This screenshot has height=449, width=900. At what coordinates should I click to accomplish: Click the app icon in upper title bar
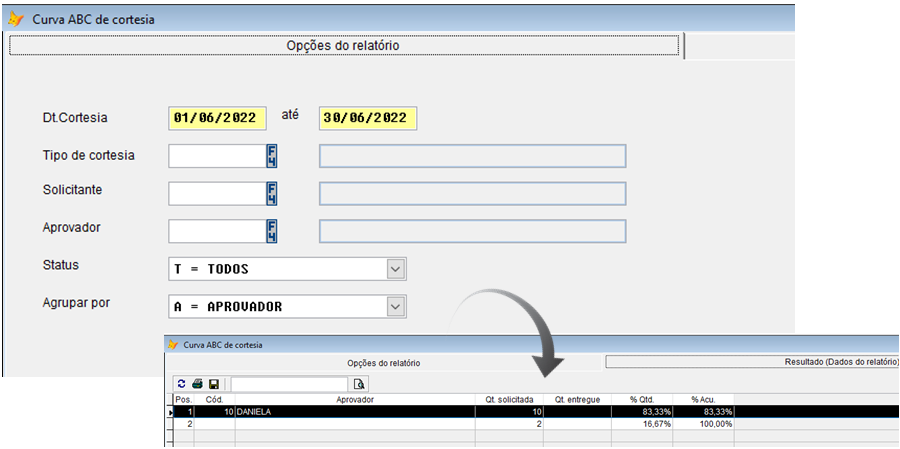click(x=16, y=19)
